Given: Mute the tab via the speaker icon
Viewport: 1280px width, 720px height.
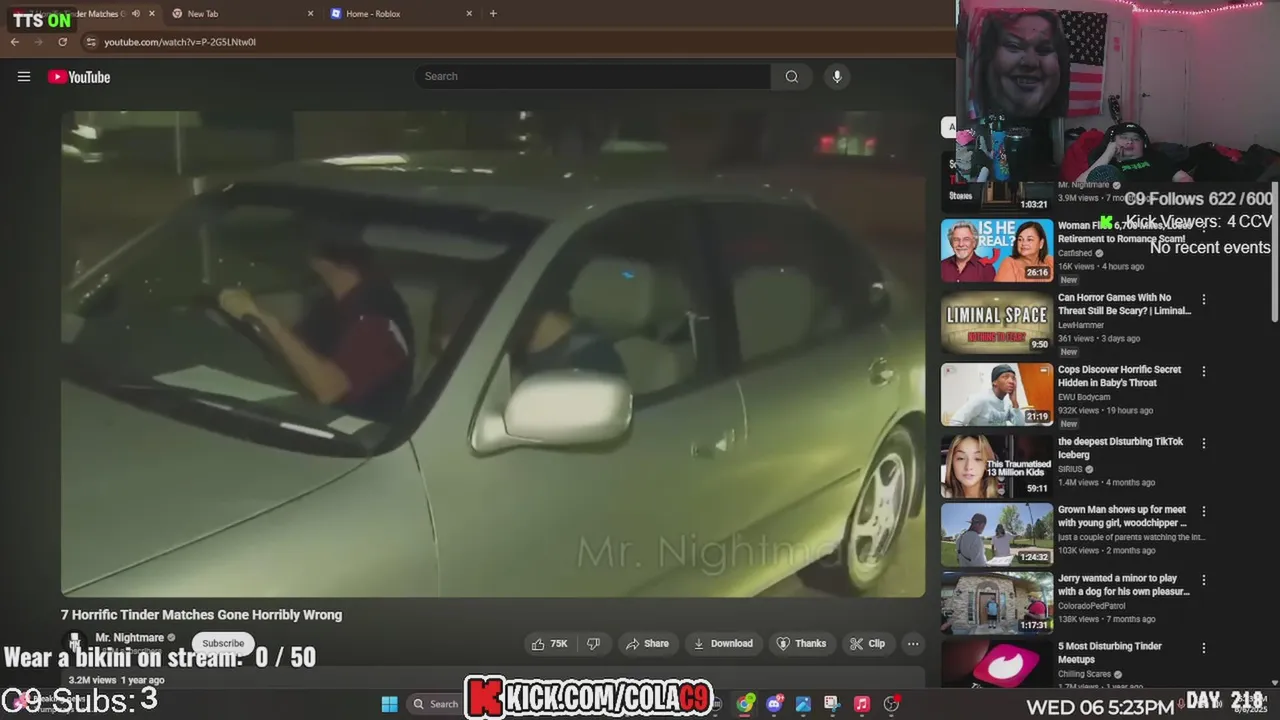Looking at the screenshot, I should pyautogui.click(x=136, y=14).
